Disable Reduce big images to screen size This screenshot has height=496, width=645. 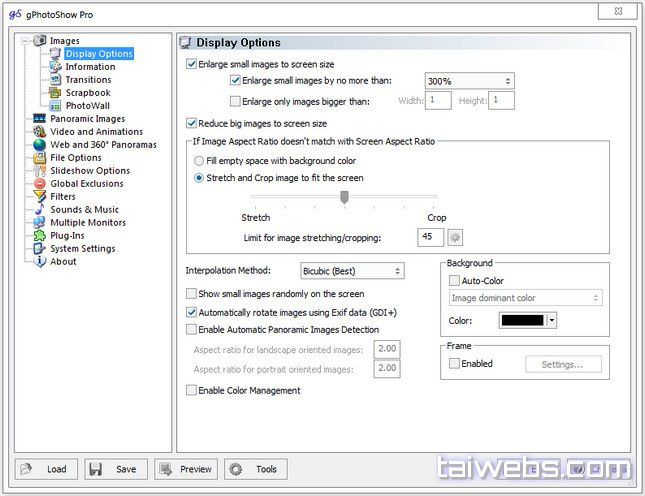coord(192,124)
